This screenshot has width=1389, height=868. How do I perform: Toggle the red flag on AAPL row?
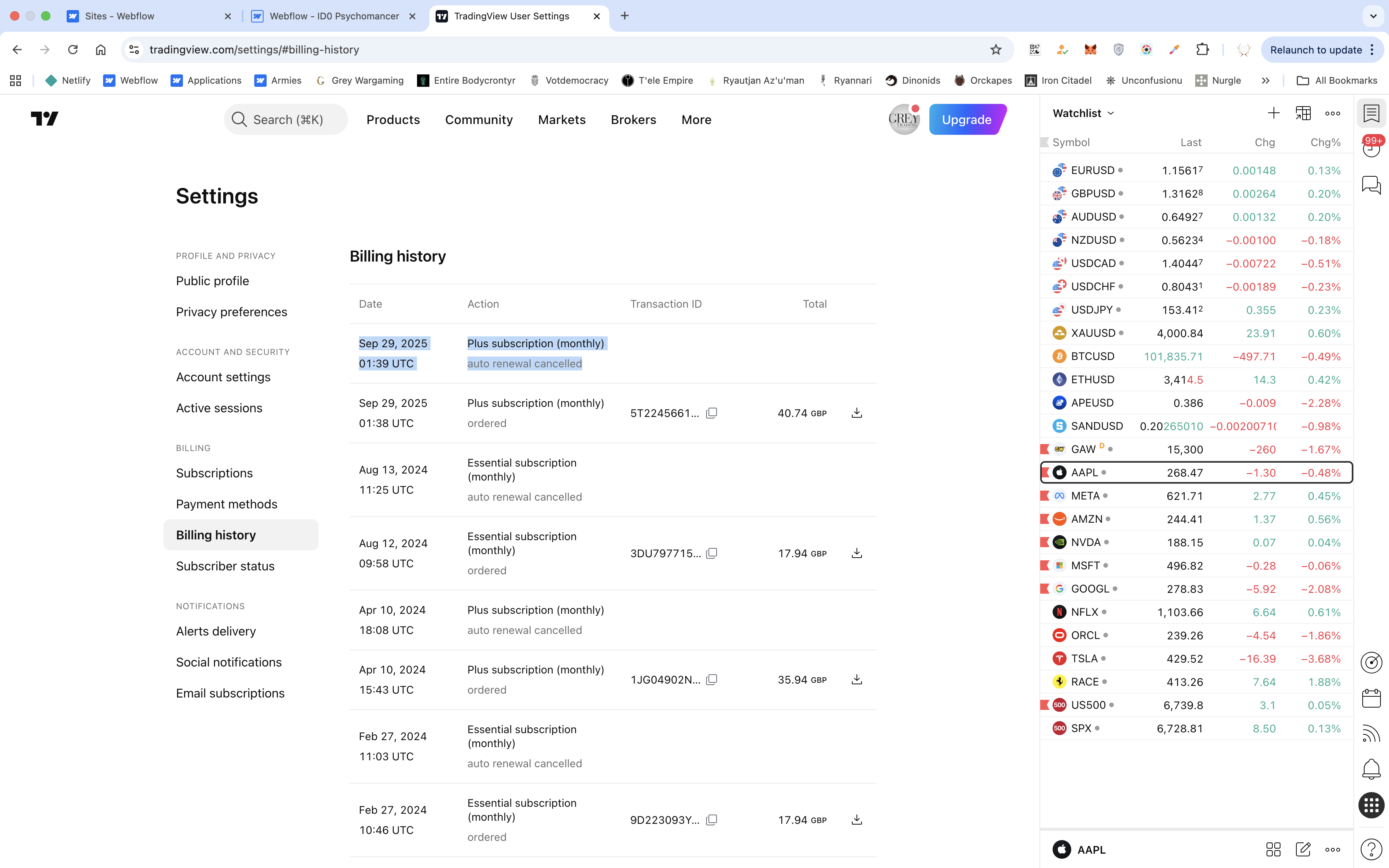[x=1045, y=472]
